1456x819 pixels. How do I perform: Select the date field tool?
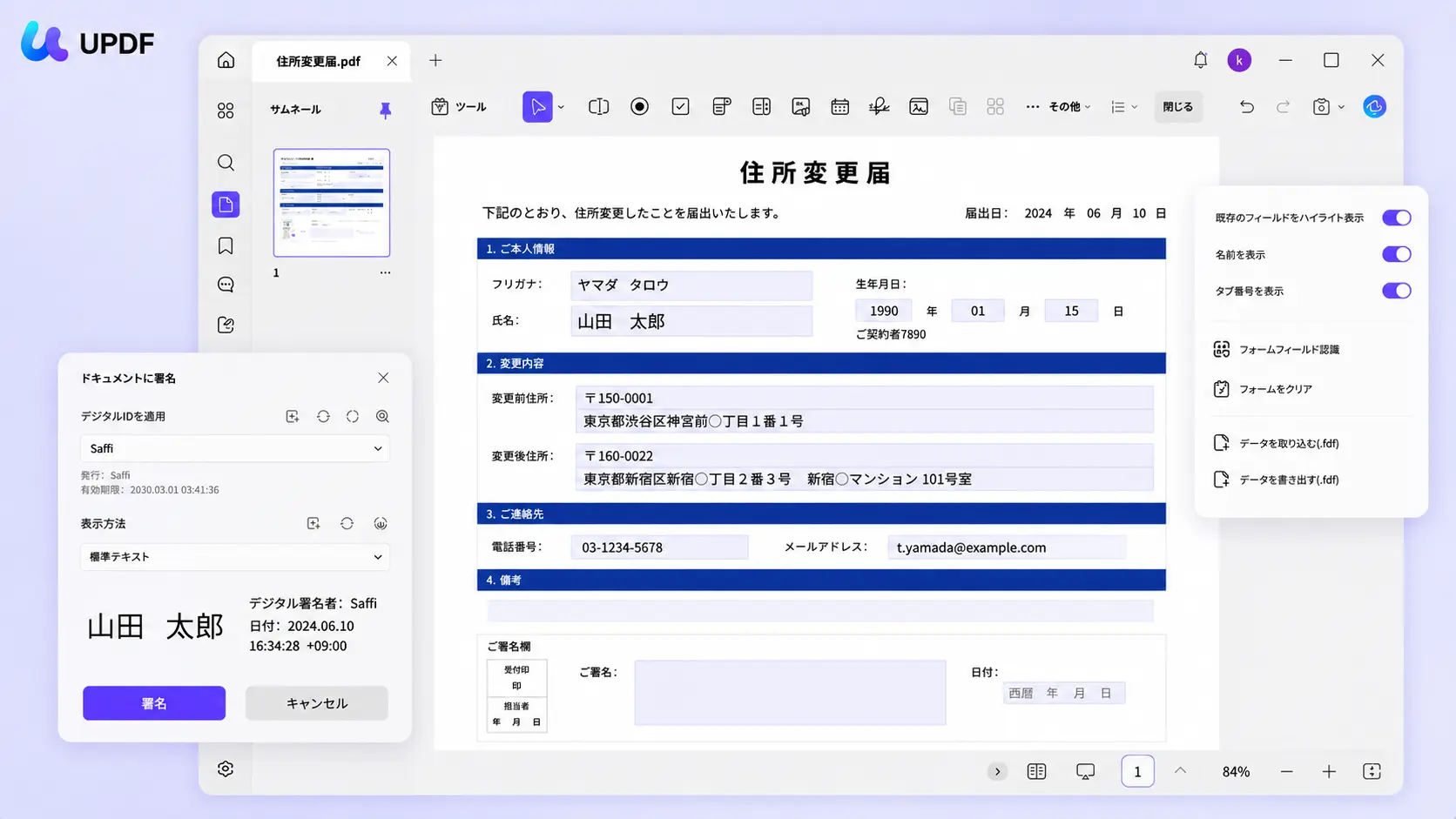click(x=839, y=106)
